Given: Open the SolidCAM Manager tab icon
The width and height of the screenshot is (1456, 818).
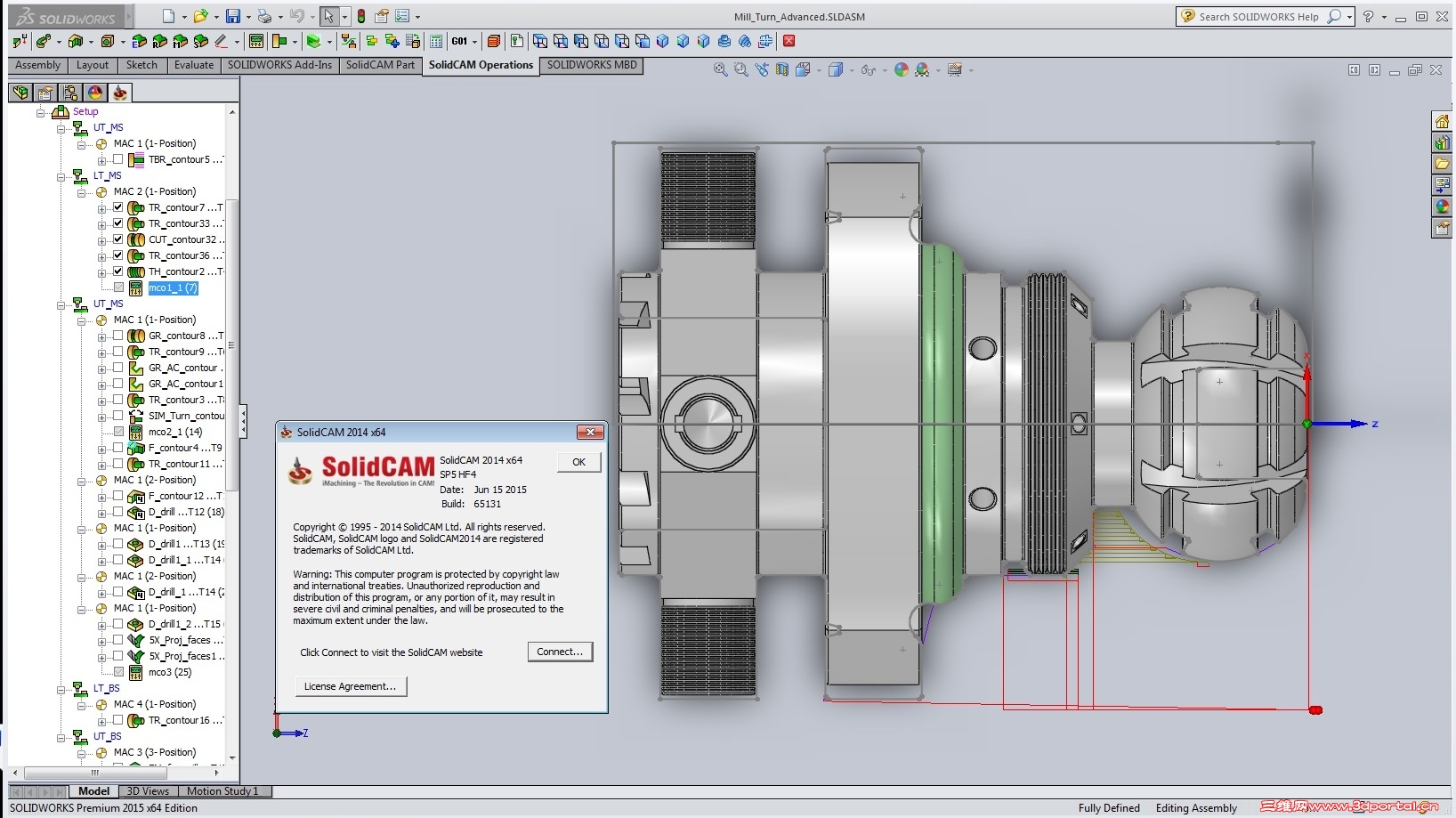Looking at the screenshot, I should pos(120,93).
